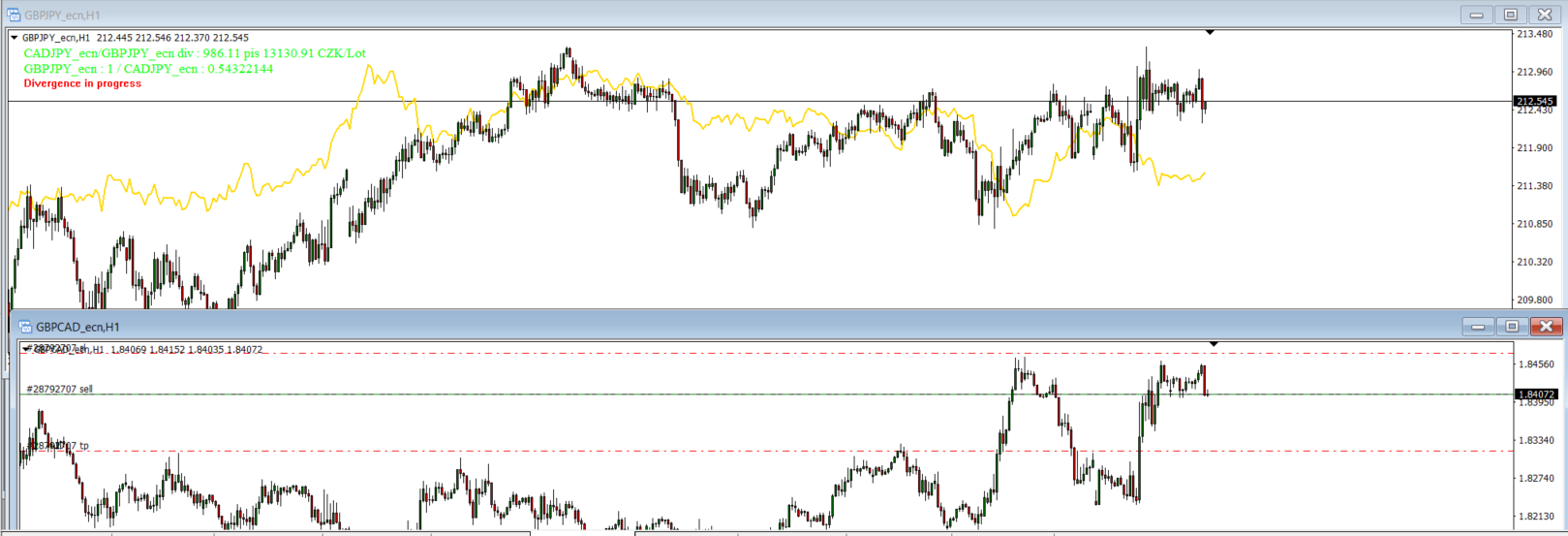Open the one-click trading arrow on GBPCAD chart

pos(25,349)
